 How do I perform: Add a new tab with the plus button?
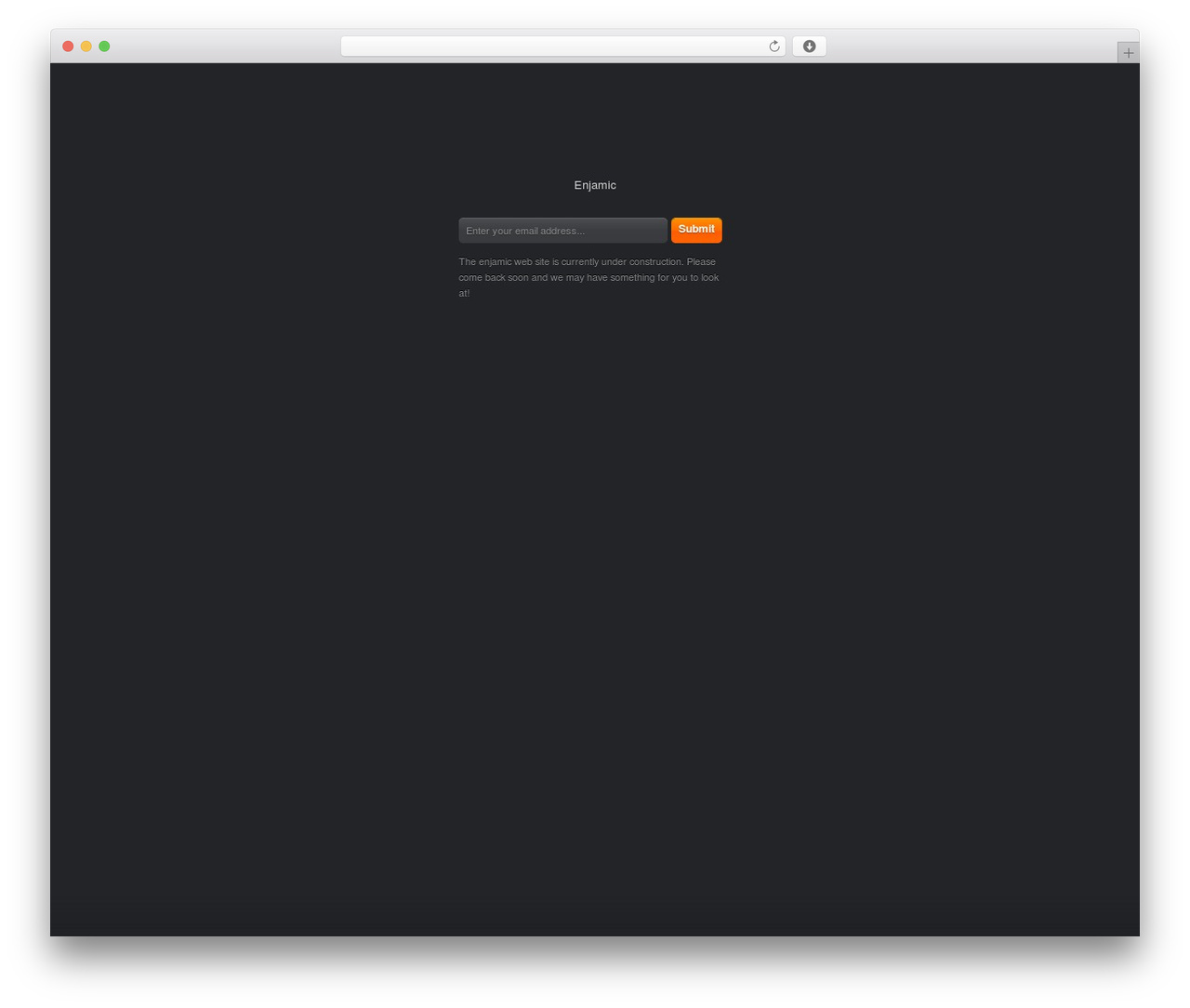pos(1128,53)
